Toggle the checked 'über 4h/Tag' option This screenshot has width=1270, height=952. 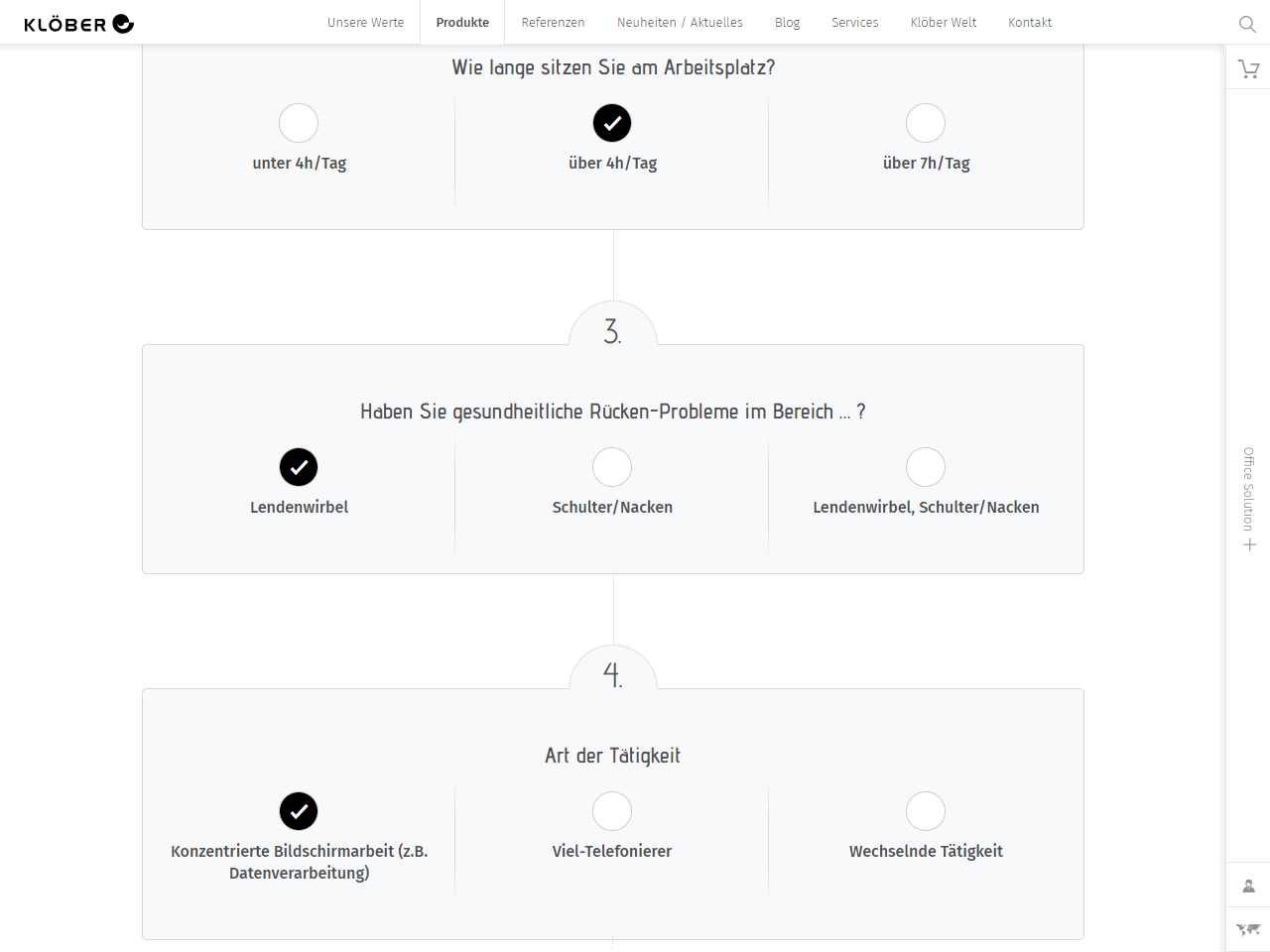tap(612, 123)
